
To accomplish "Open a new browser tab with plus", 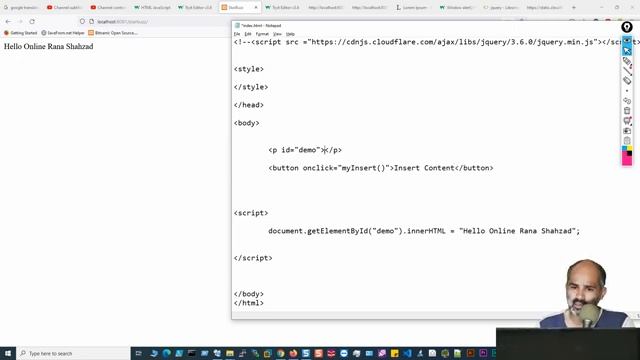I will [x=573, y=7].
